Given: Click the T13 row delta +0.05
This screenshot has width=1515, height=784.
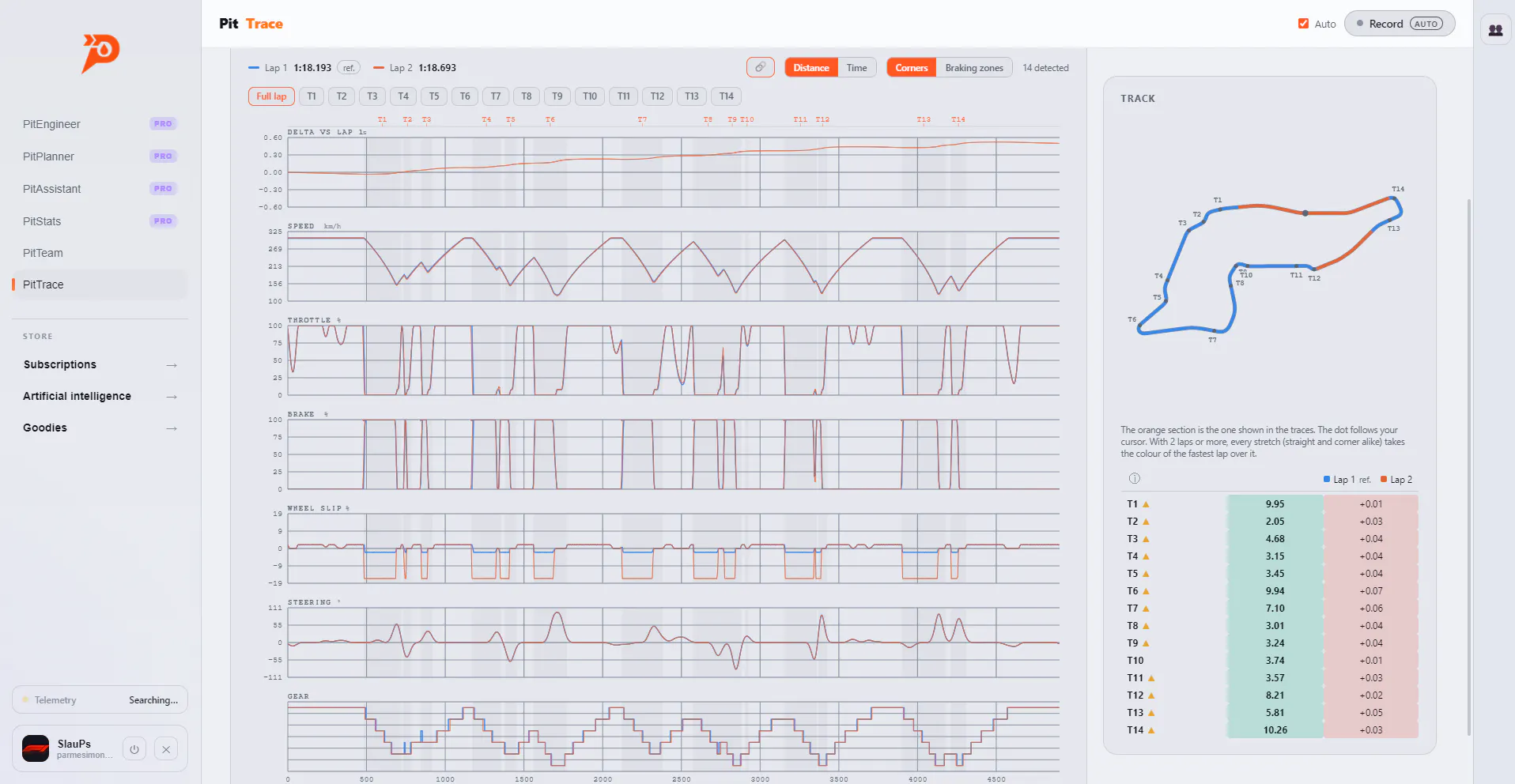Looking at the screenshot, I should coord(1371,713).
